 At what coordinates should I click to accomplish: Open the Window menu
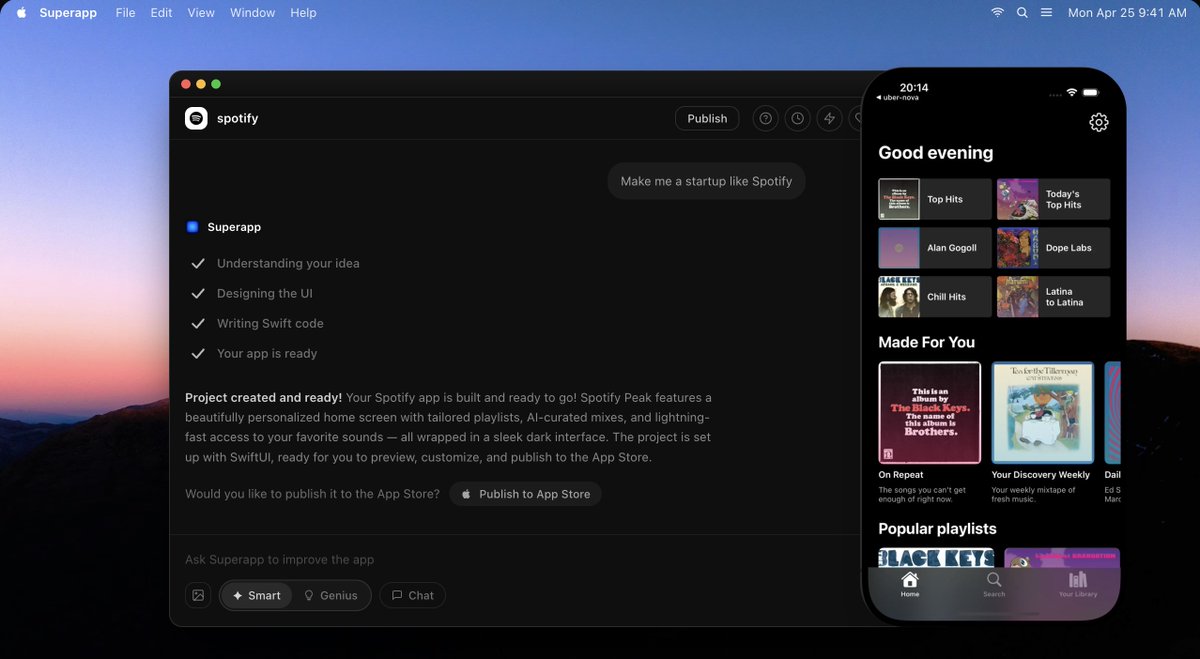coord(252,13)
